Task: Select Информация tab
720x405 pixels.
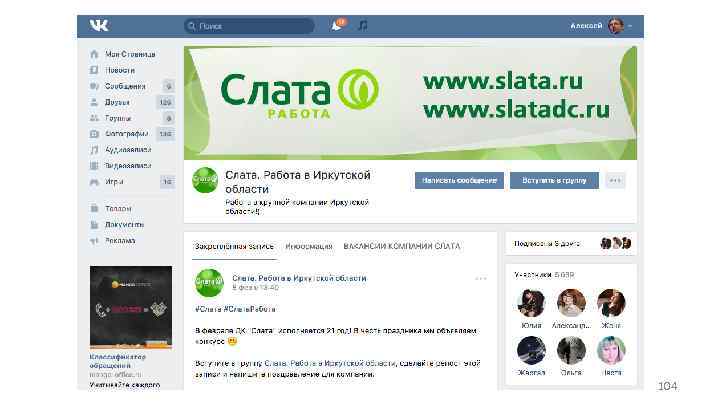Action: [x=309, y=247]
